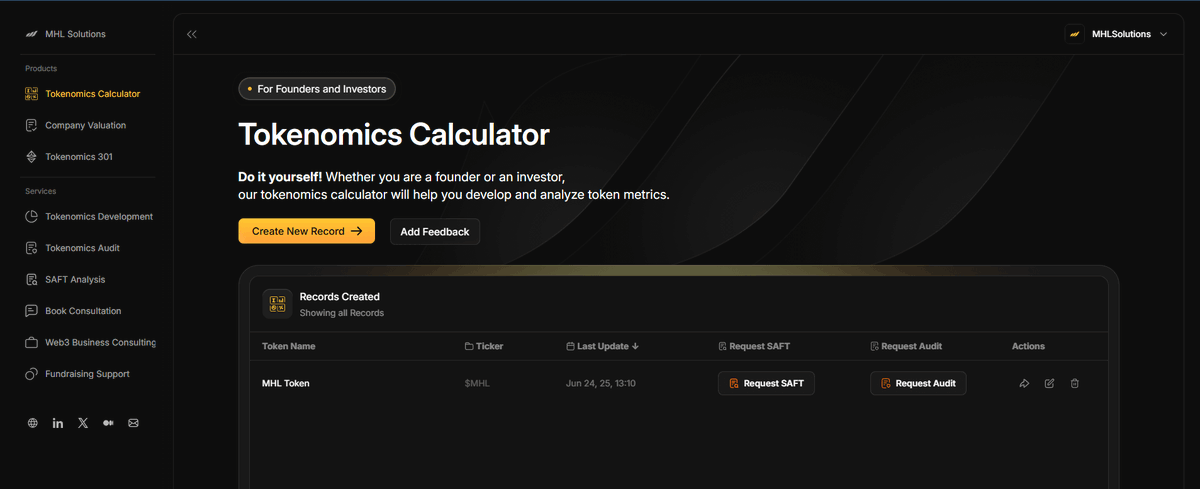Screen dimensions: 1200x489
Task: Click the Book Consultation sidebar icon
Action: click(x=32, y=311)
